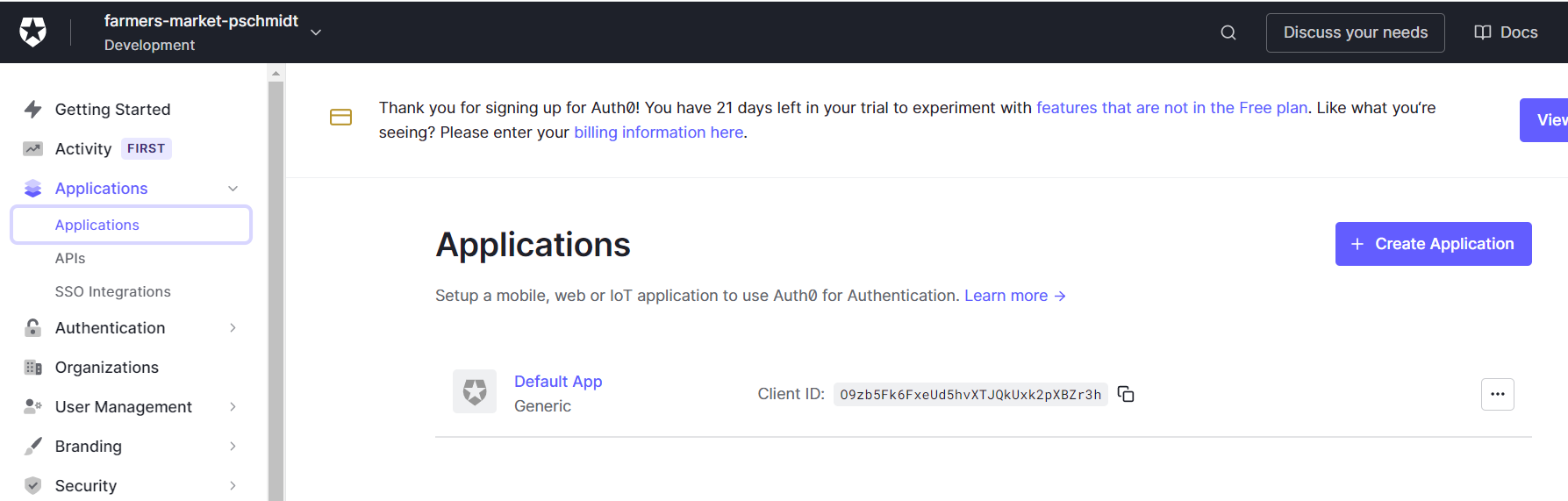Select the farmers-market-pschmidt tenant name
The height and width of the screenshot is (501, 1568).
pyautogui.click(x=201, y=21)
